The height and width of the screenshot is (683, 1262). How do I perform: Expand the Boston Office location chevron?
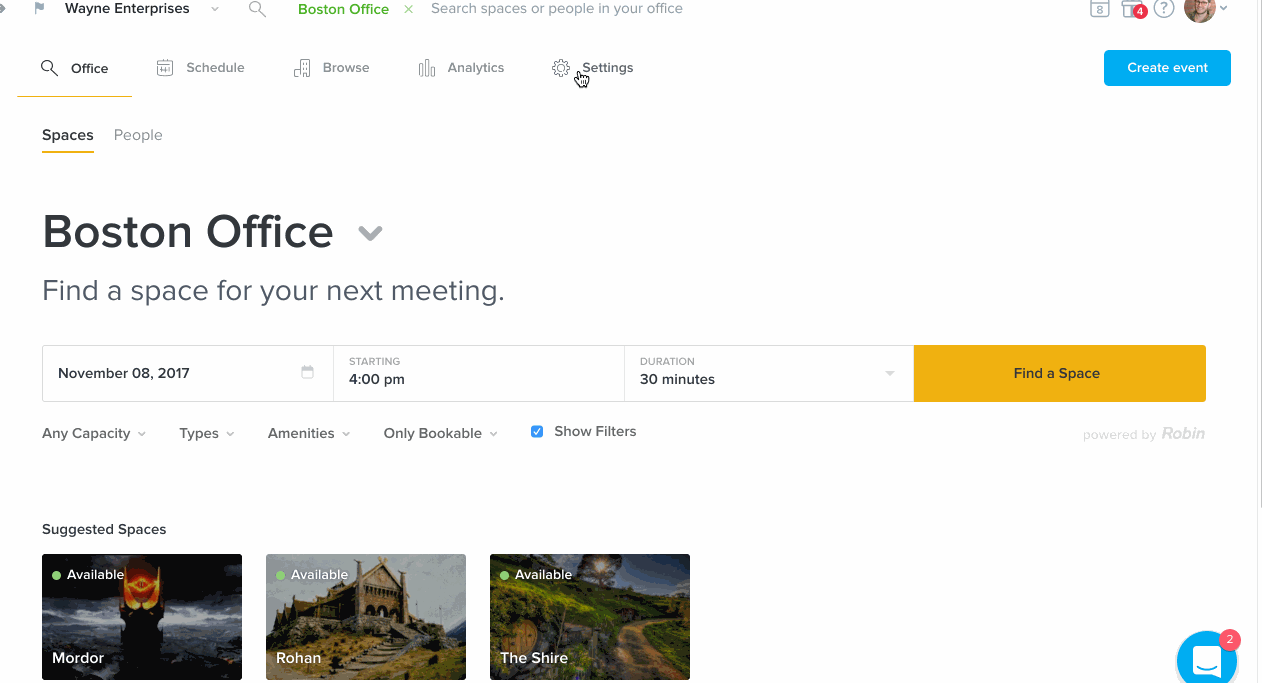pos(370,234)
